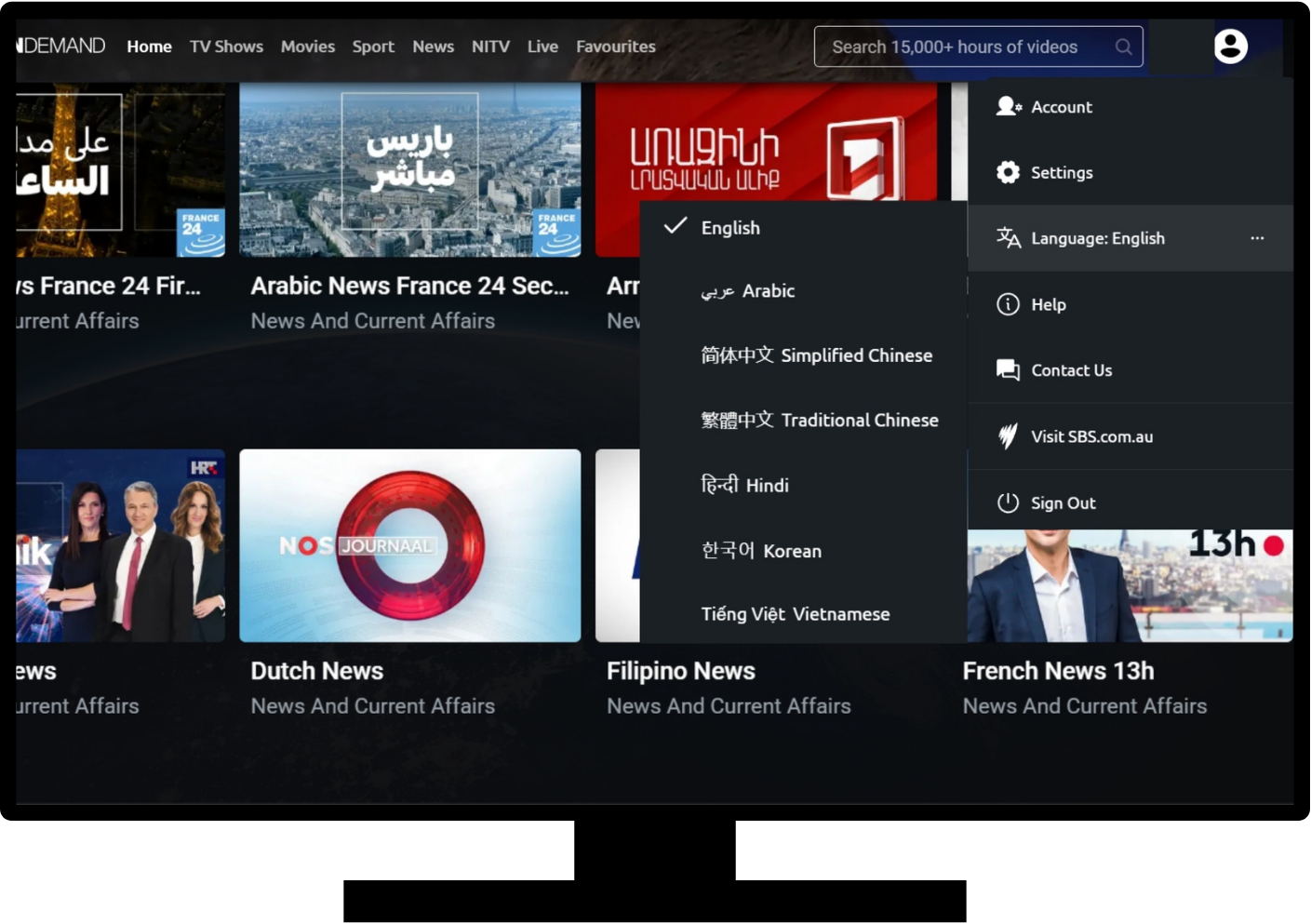The image size is (1311, 924).
Task: Open the Movies section
Action: coord(308,47)
